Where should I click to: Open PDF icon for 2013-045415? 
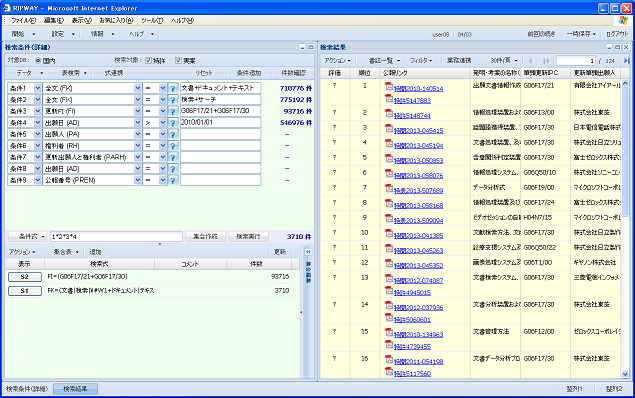click(x=389, y=129)
